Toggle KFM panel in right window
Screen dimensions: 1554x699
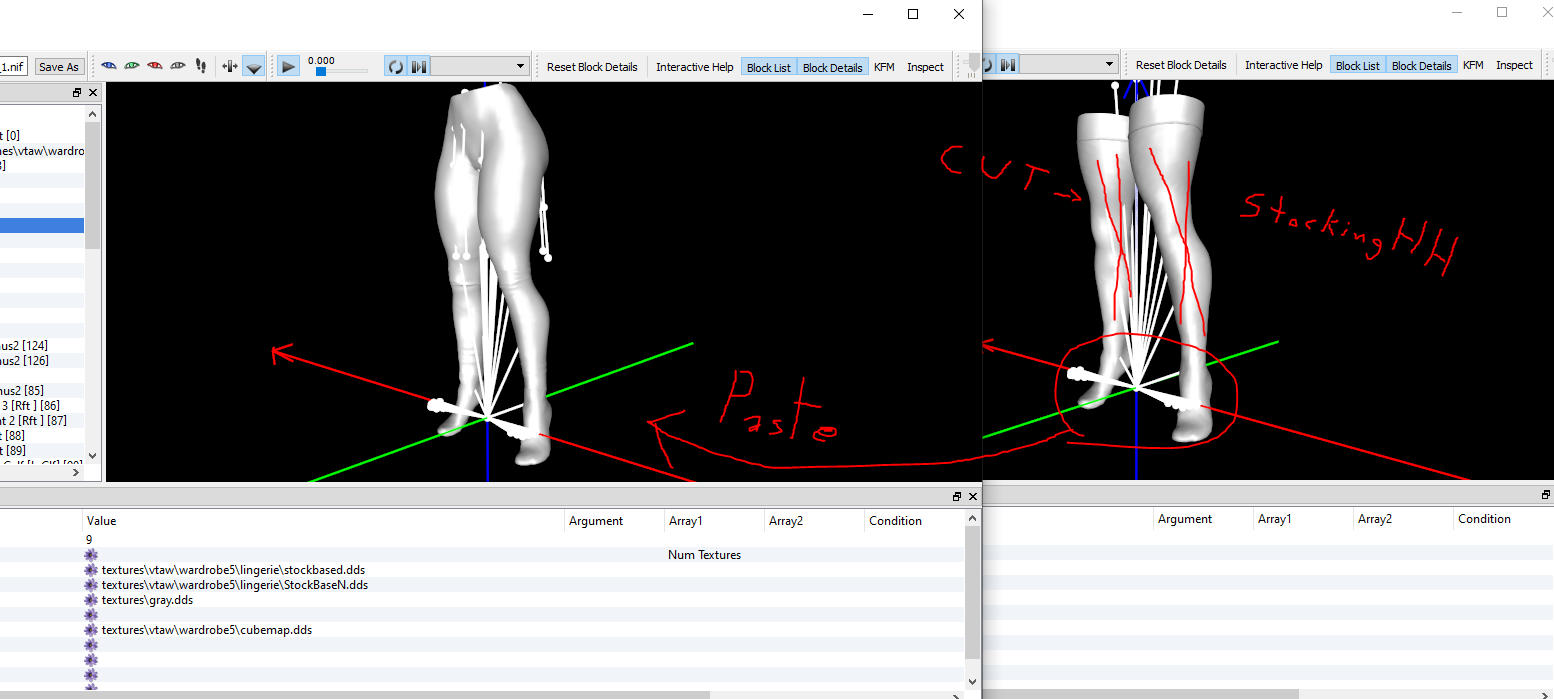pos(1473,65)
